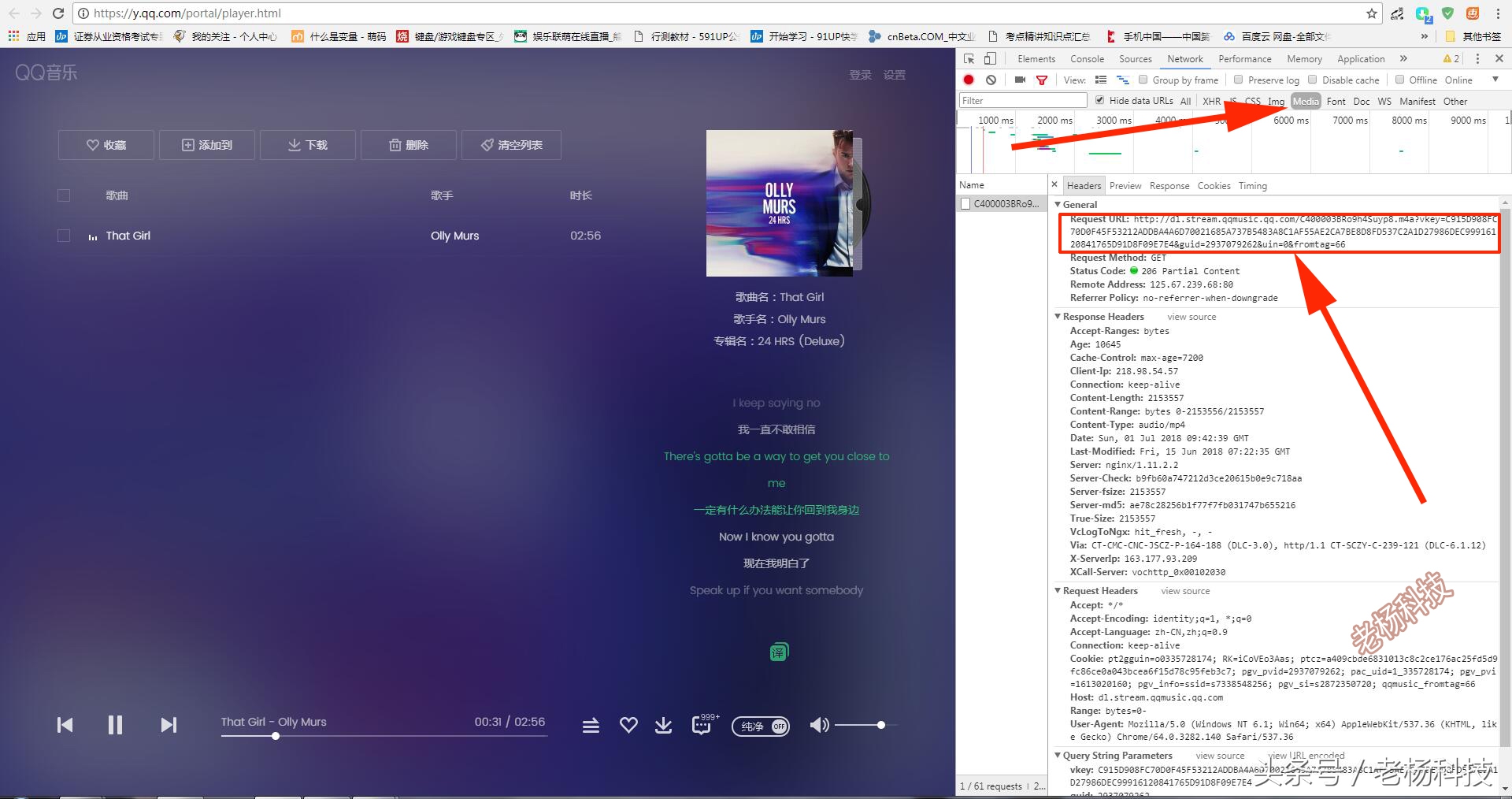Open the Response tab for the request
Screen dimensions: 1512x799
(x=1169, y=185)
